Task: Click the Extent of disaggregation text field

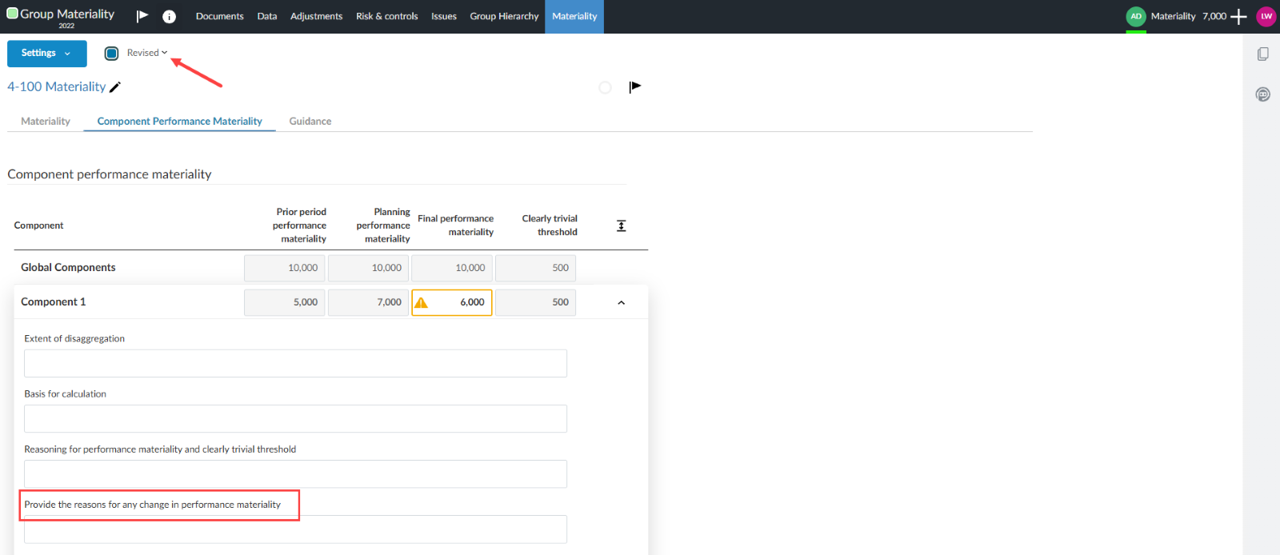Action: click(295, 363)
